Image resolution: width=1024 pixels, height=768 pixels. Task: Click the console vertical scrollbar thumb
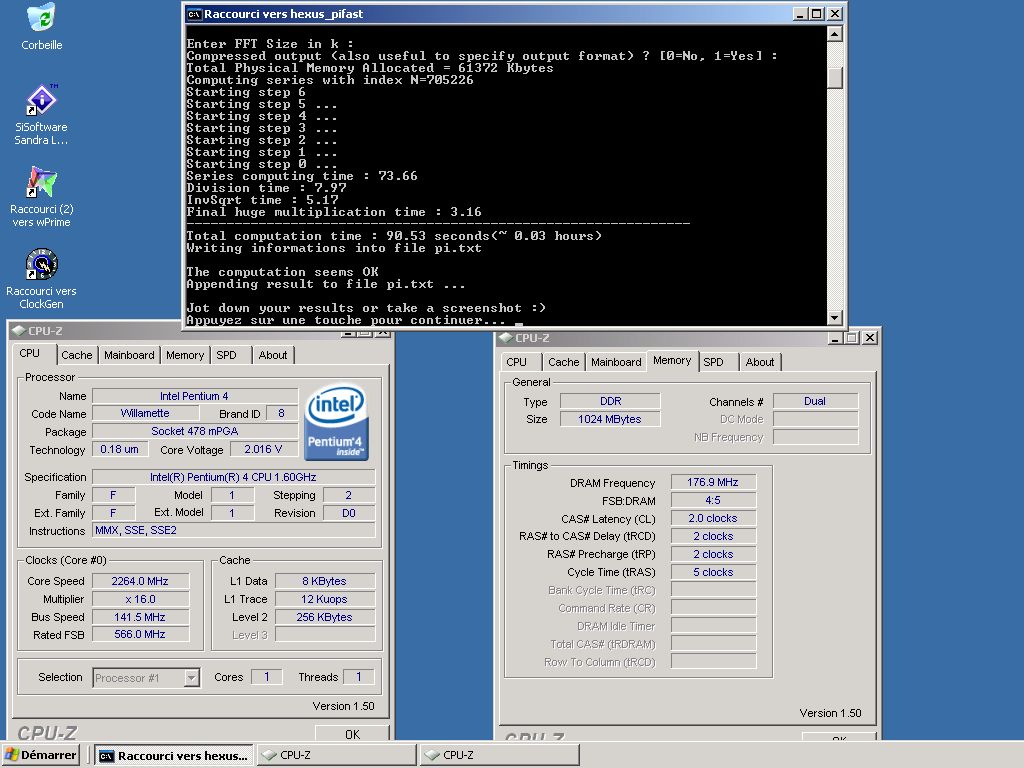pos(834,78)
